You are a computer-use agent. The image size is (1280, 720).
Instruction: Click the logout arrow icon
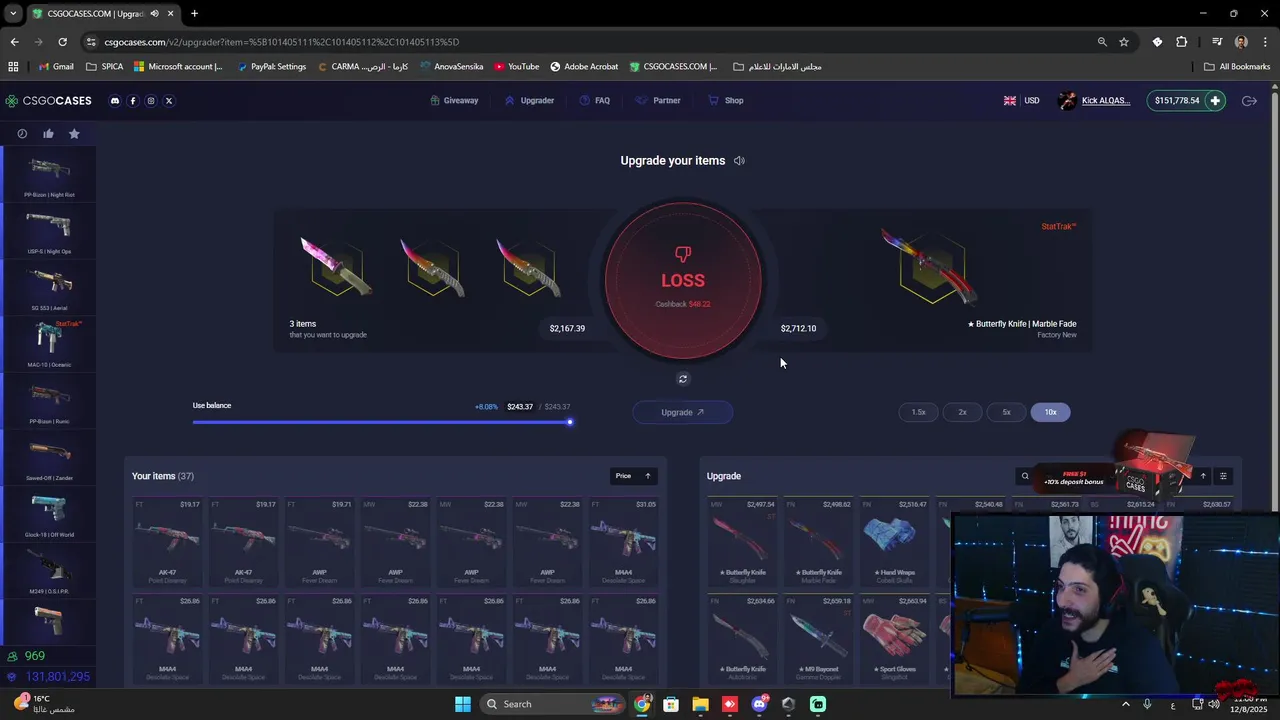tap(1249, 101)
